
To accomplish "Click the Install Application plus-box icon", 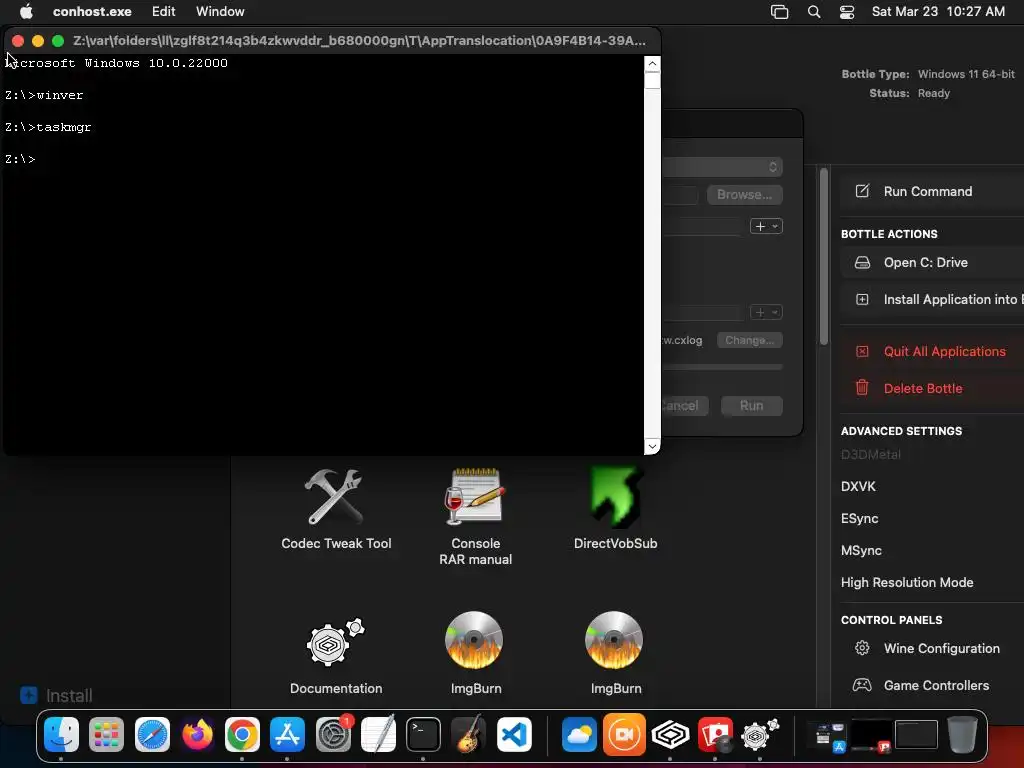I will (x=862, y=300).
